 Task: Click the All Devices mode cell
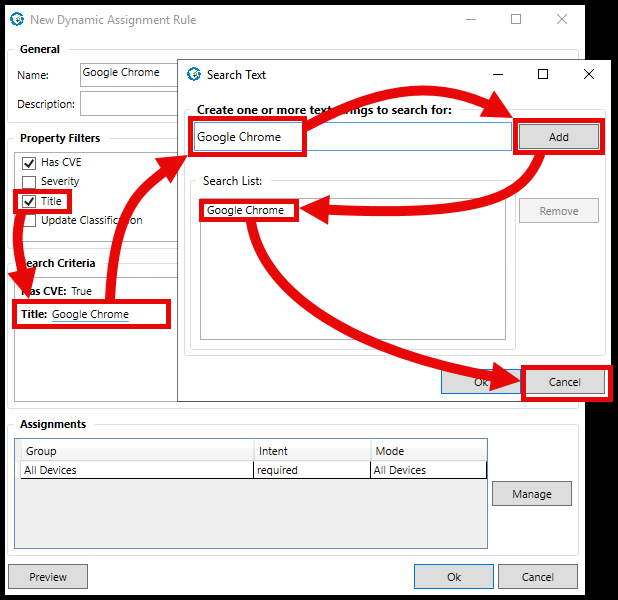428,470
